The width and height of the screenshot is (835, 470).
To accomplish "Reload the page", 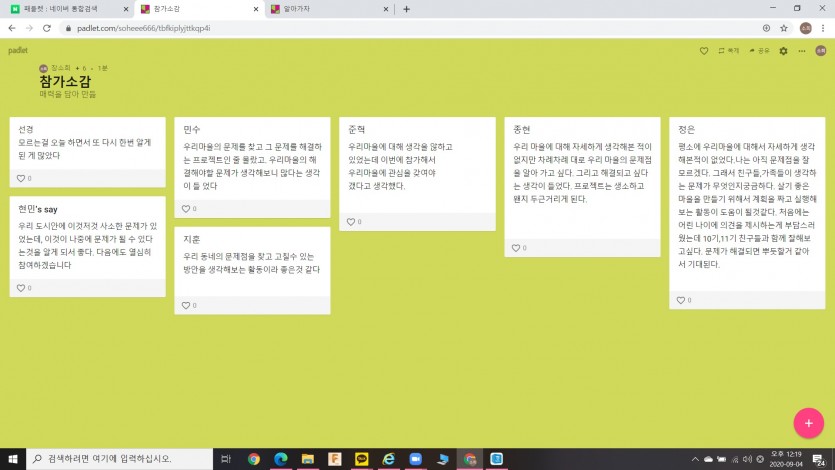I will (x=46, y=28).
